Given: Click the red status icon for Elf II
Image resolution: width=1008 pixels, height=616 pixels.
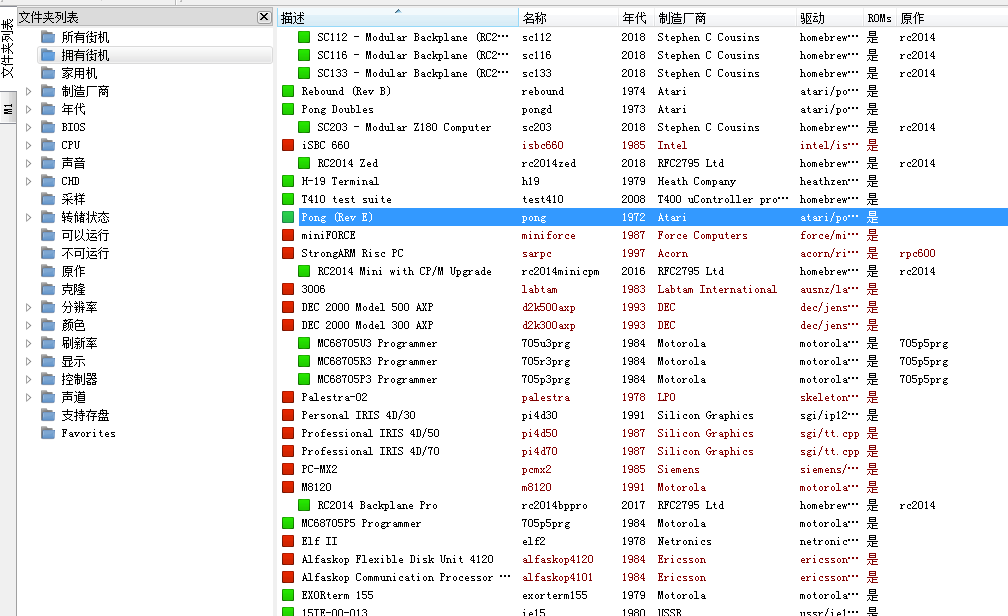Looking at the screenshot, I should pyautogui.click(x=288, y=541).
